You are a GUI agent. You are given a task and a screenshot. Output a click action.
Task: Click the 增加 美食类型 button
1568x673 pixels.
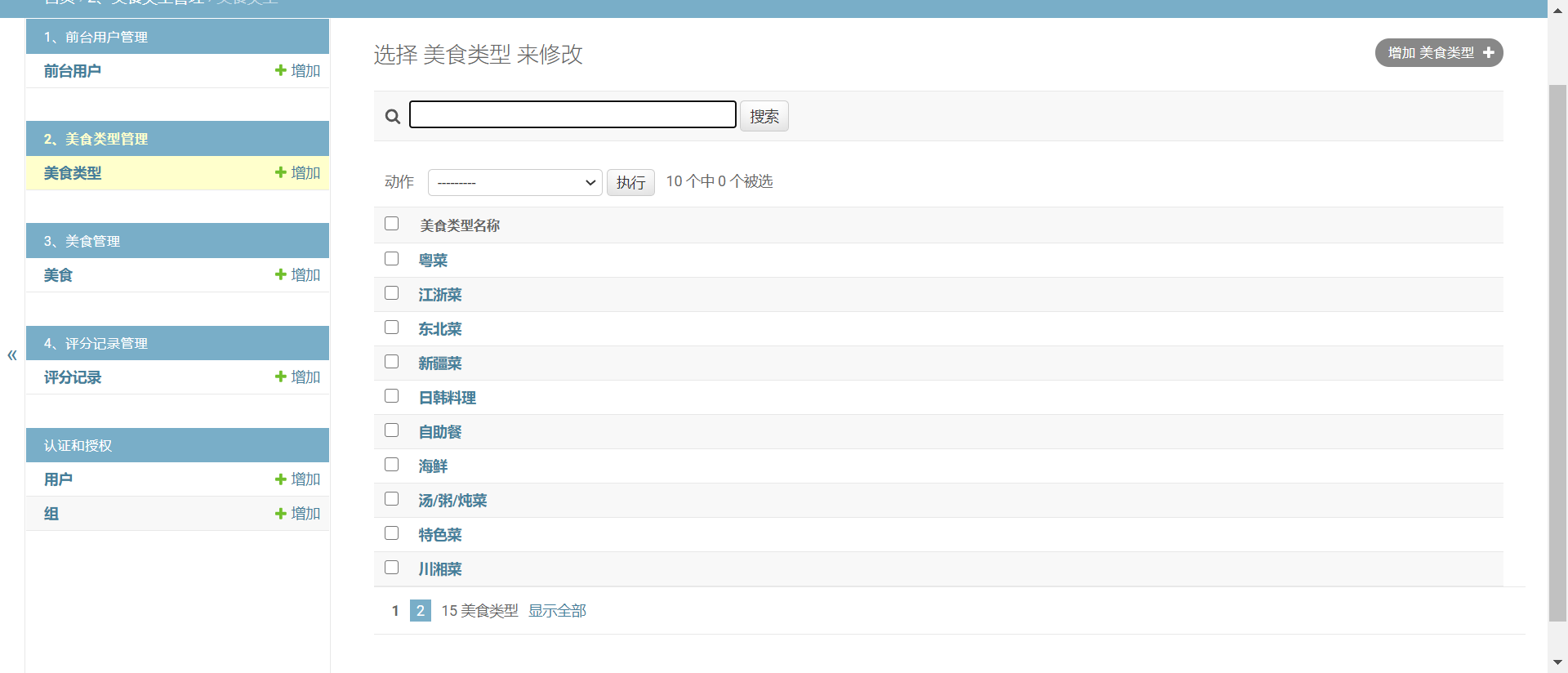[x=1439, y=52]
